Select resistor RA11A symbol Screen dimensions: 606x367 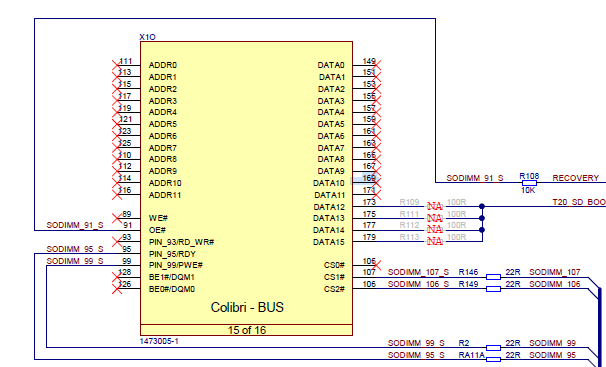[493, 360]
